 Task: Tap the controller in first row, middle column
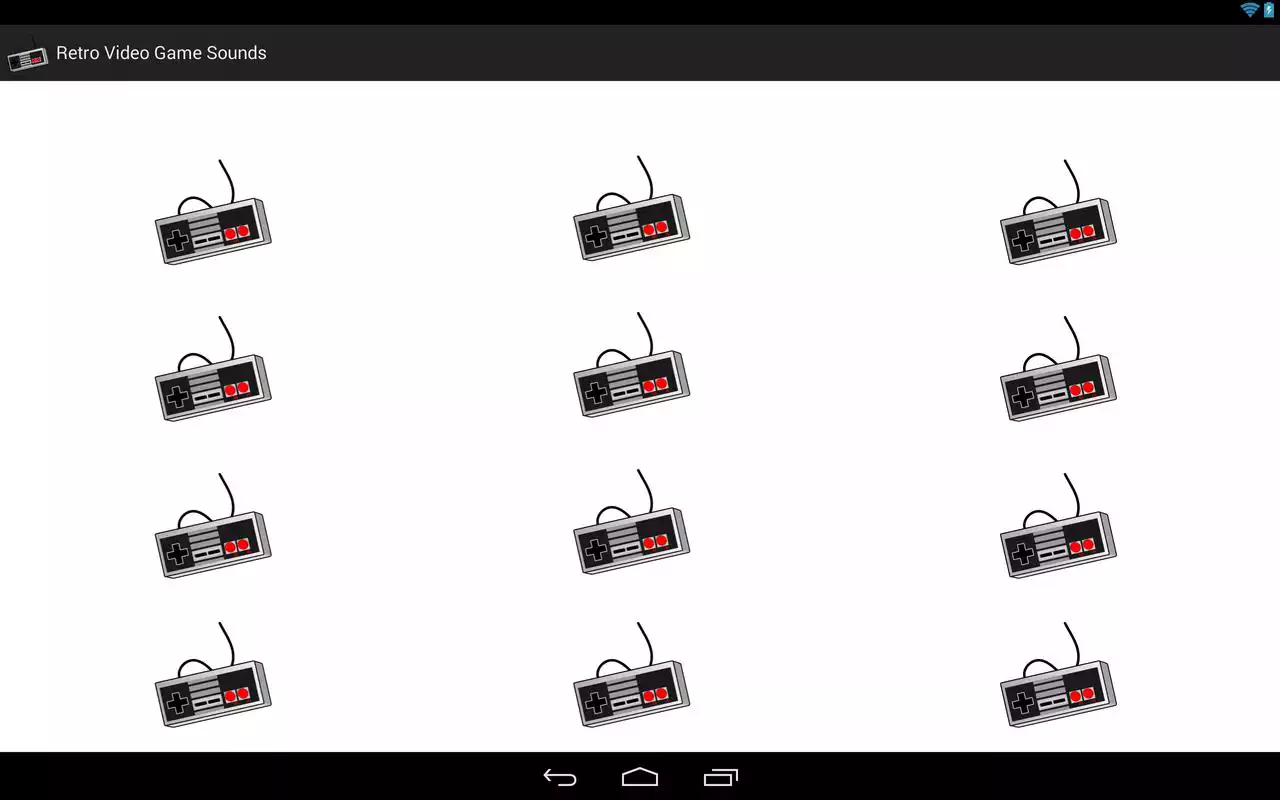[x=631, y=208]
